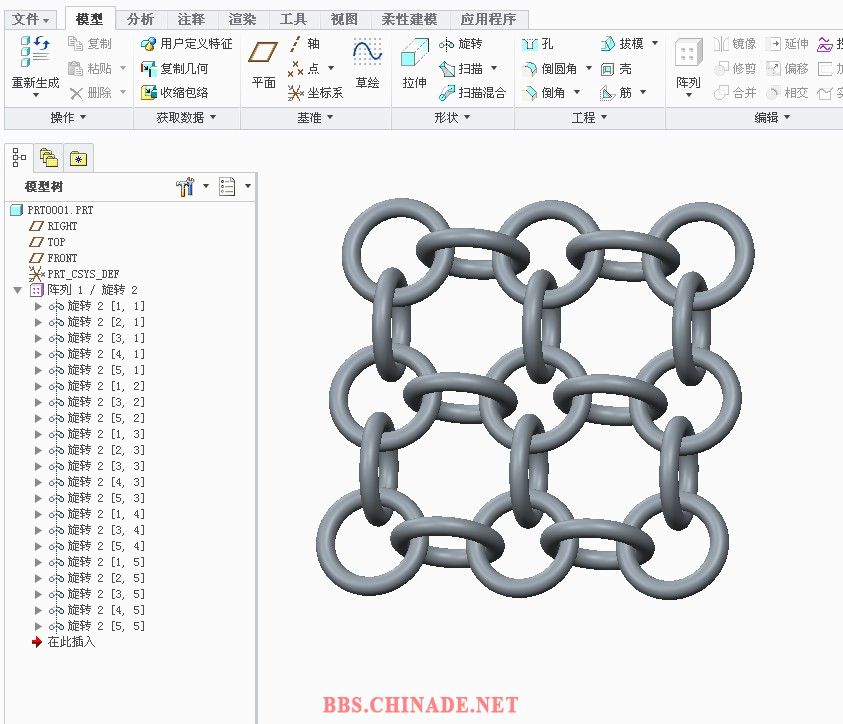The image size is (843, 724).
Task: Switch to the 应用程序 applications tab
Action: [488, 19]
